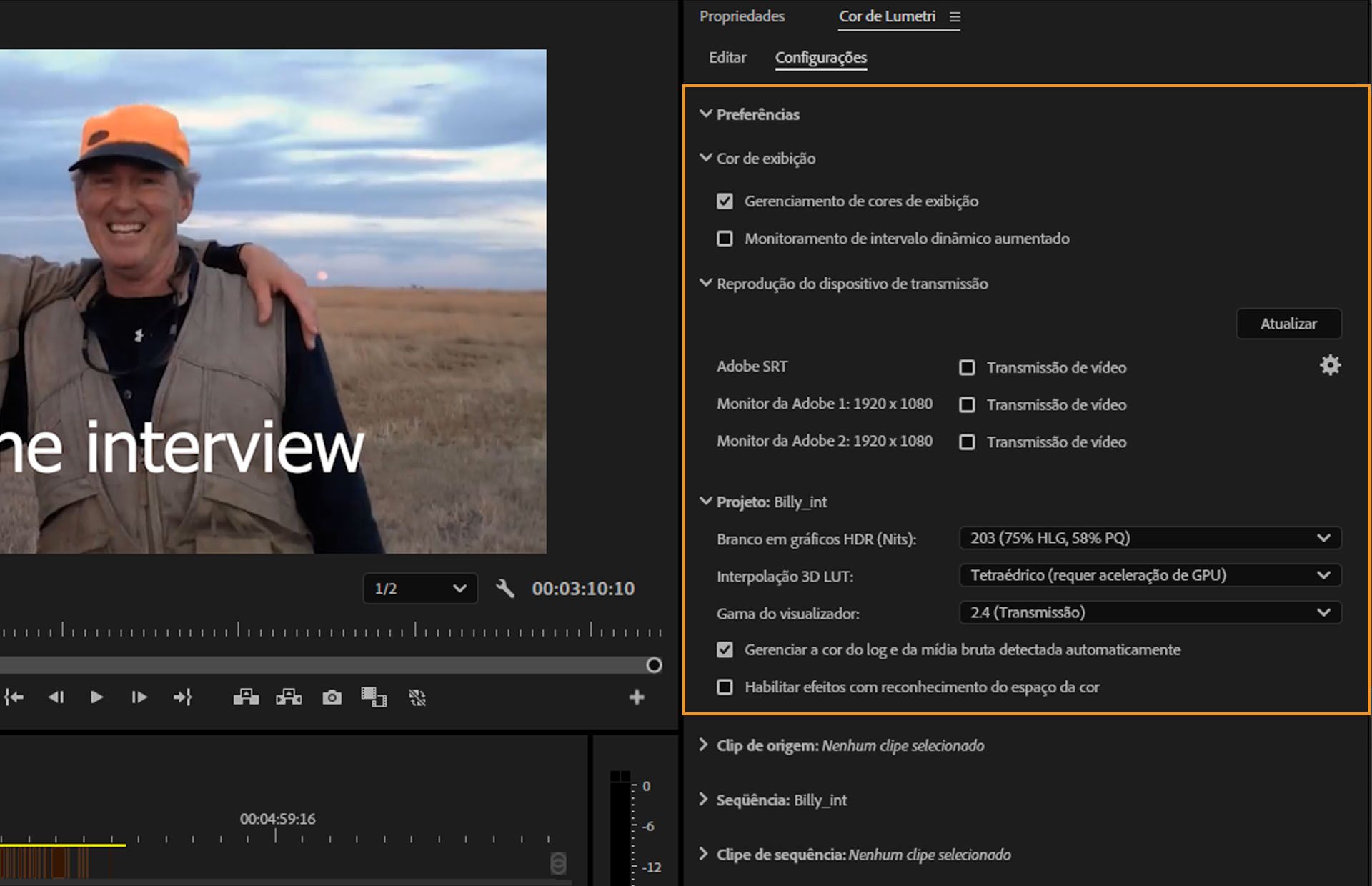1372x886 pixels.
Task: Click the Atualizar button
Action: coord(1288,323)
